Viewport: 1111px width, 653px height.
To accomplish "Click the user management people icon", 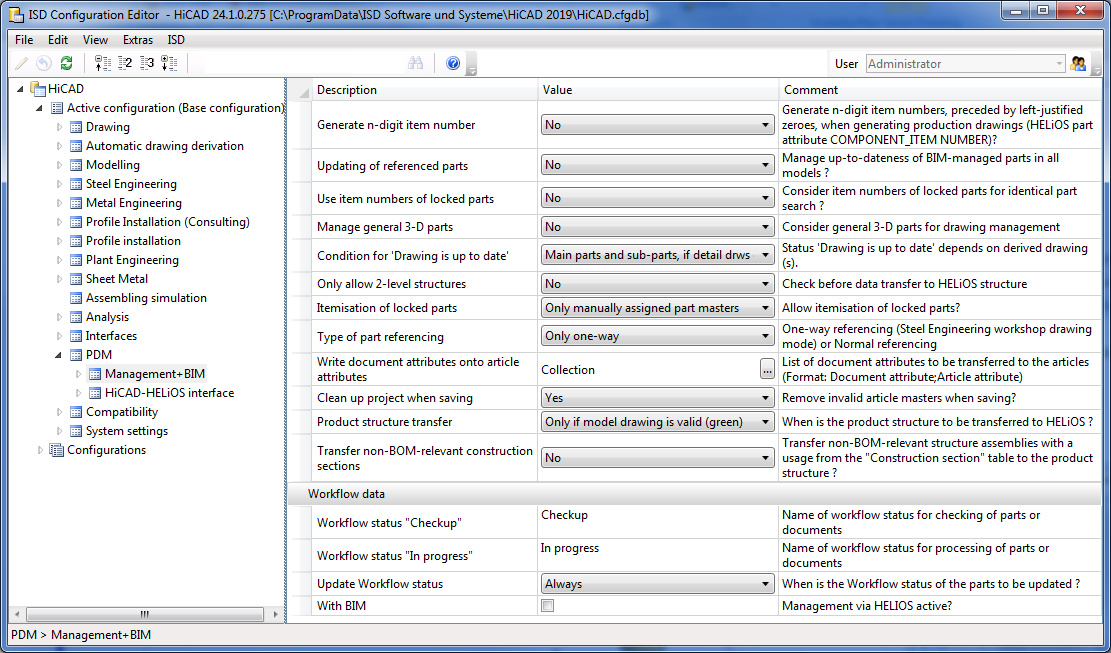I will click(1078, 63).
